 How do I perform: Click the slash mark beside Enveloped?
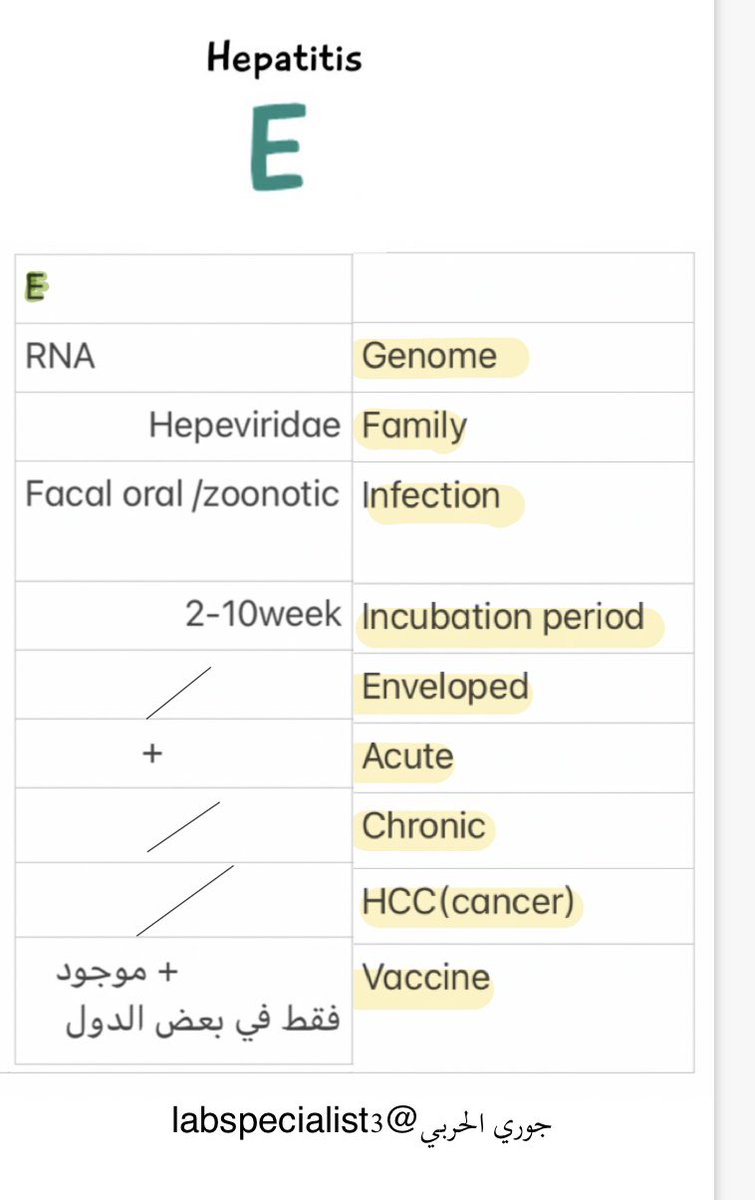point(178,692)
